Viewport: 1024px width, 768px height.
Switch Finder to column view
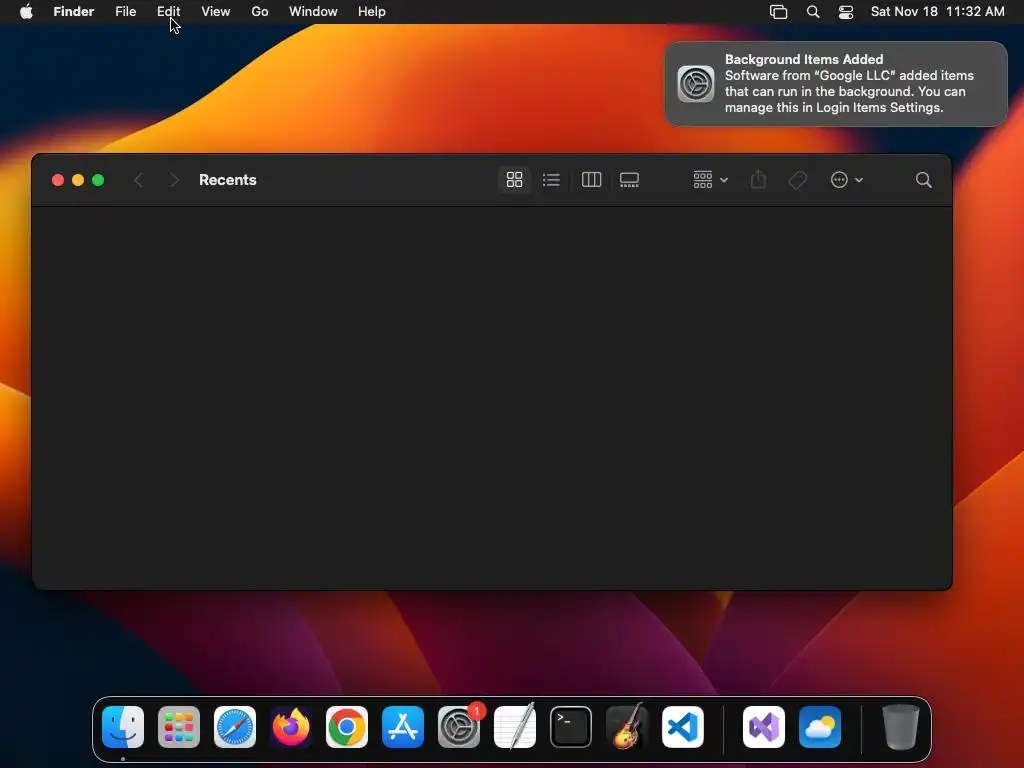pyautogui.click(x=591, y=180)
